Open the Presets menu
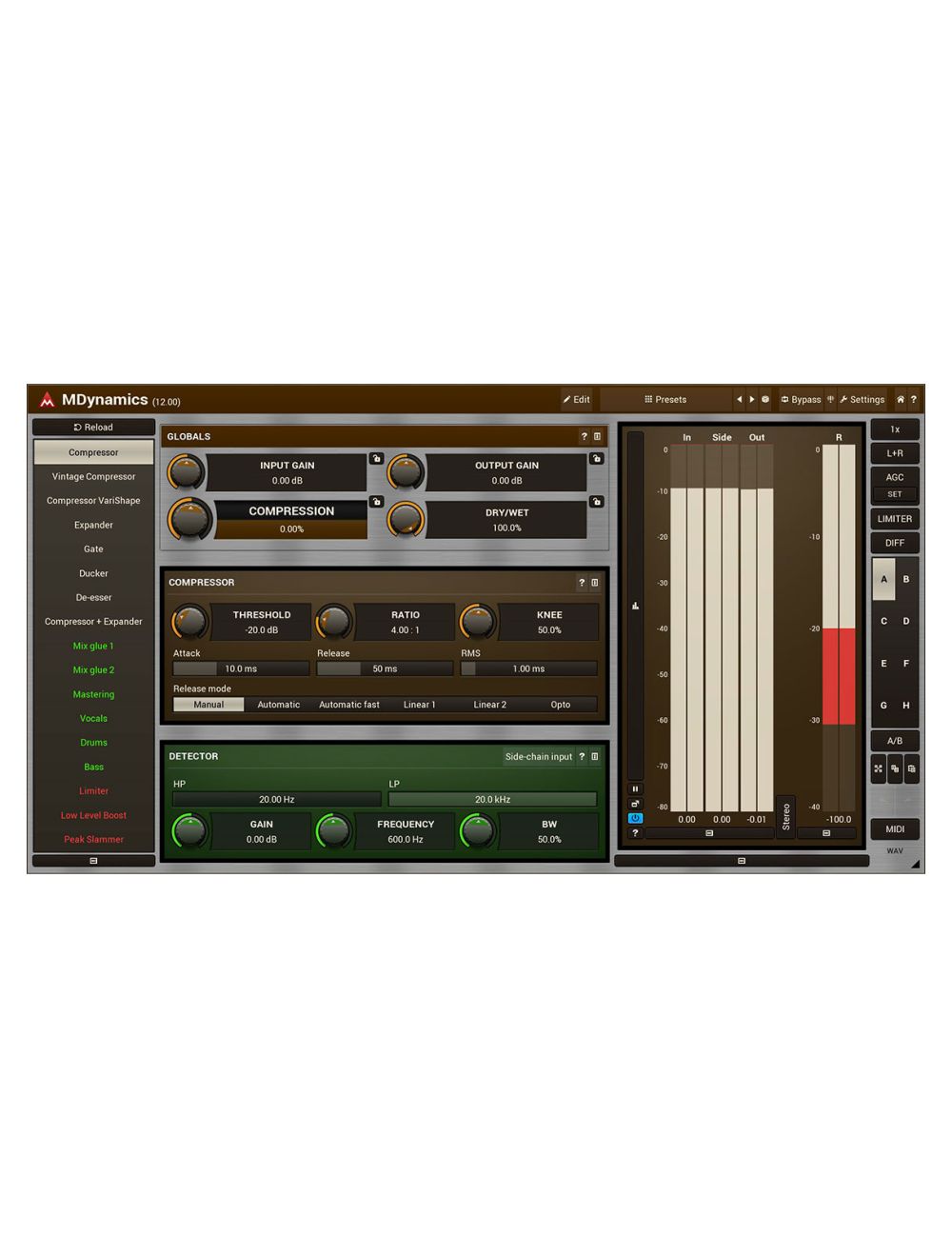This screenshot has height=1257, width=952. 664,399
